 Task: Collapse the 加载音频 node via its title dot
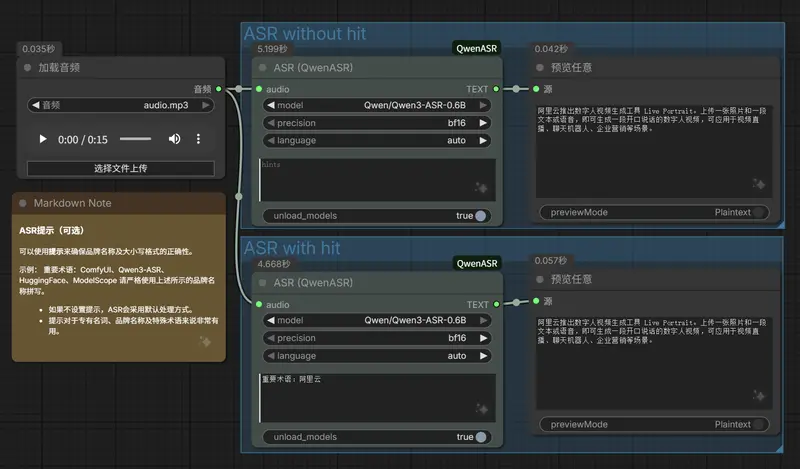(x=27, y=68)
